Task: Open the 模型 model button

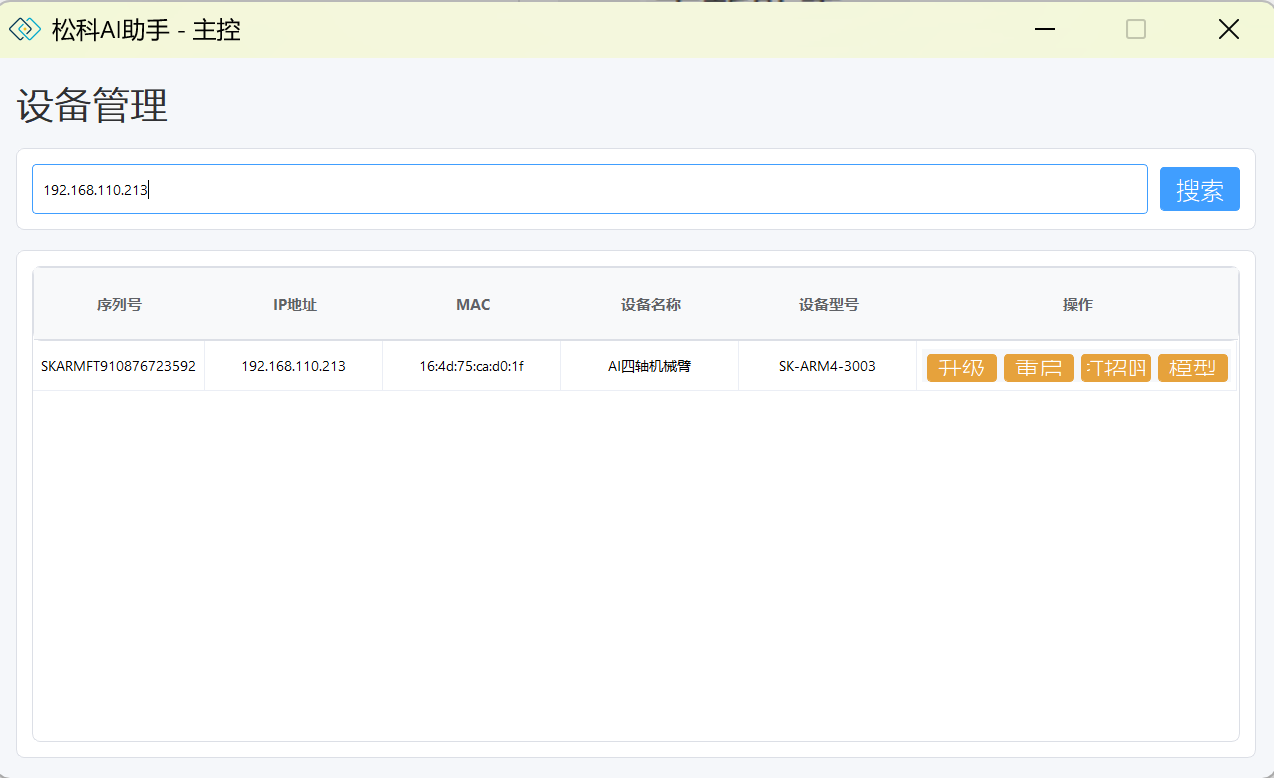Action: tap(1192, 368)
